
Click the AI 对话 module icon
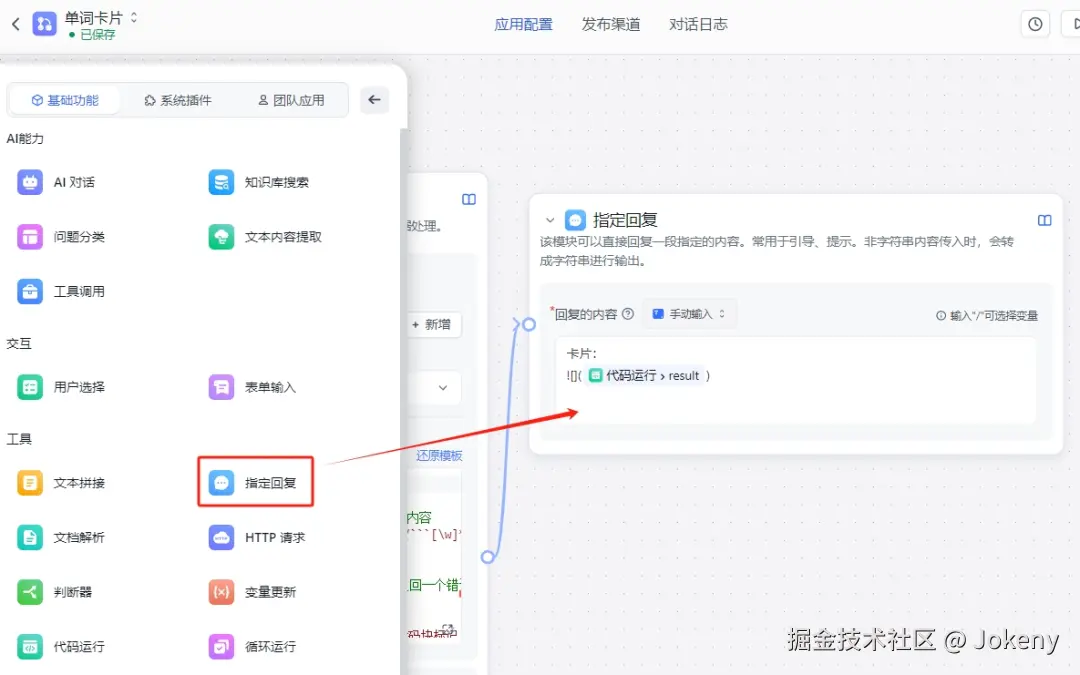30,183
